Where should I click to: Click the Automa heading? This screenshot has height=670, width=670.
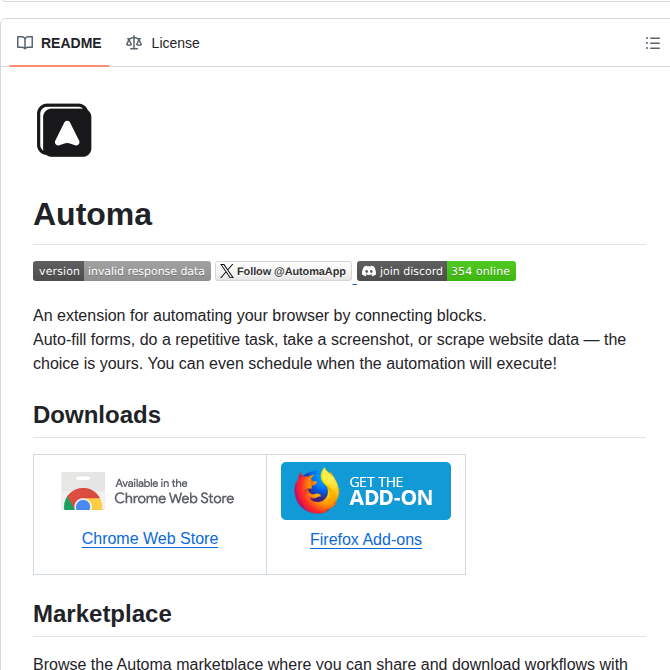(x=93, y=214)
